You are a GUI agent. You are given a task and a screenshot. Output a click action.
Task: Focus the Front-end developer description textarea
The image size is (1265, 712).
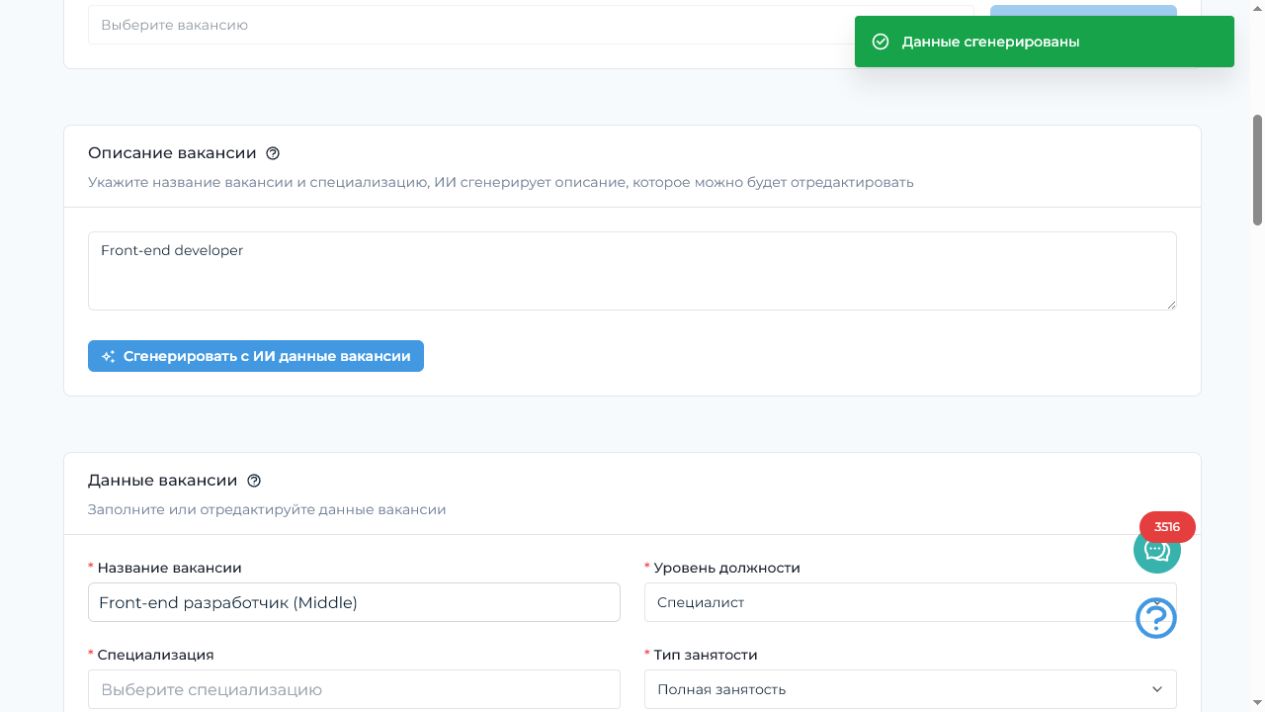point(632,271)
